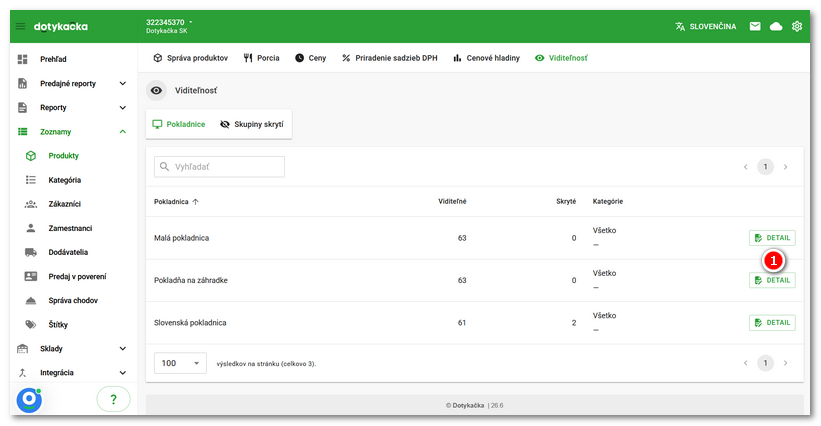Click the Kategórie column header
This screenshot has width=821, height=426.
pyautogui.click(x=608, y=201)
